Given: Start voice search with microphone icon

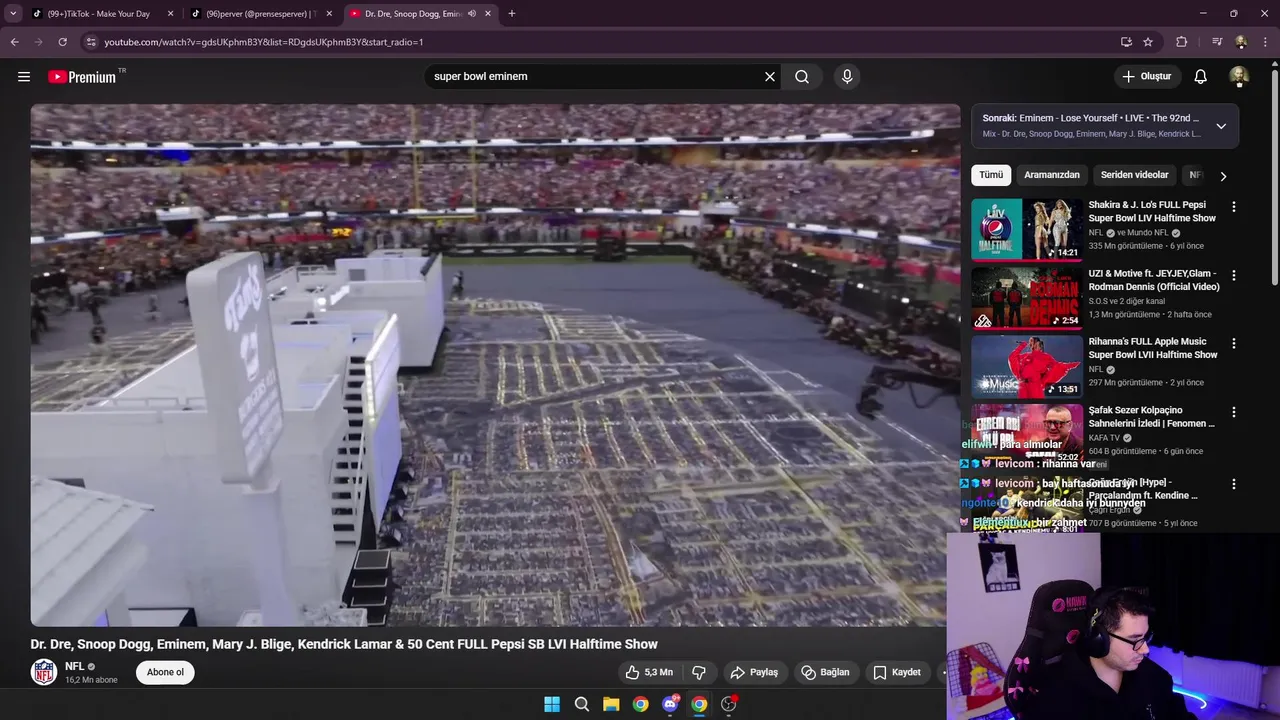Looking at the screenshot, I should point(847,76).
